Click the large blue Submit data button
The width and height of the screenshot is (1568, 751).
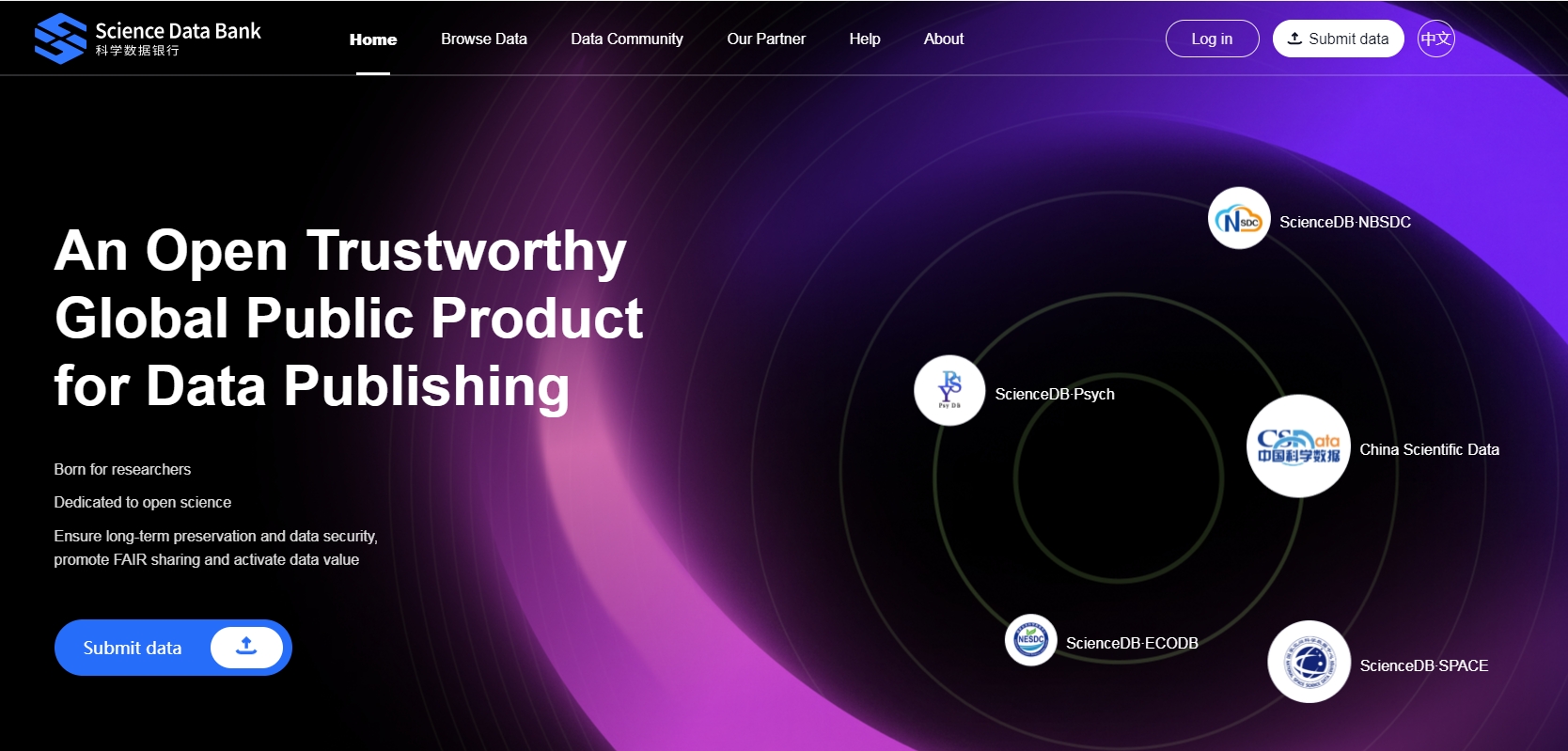pos(173,648)
